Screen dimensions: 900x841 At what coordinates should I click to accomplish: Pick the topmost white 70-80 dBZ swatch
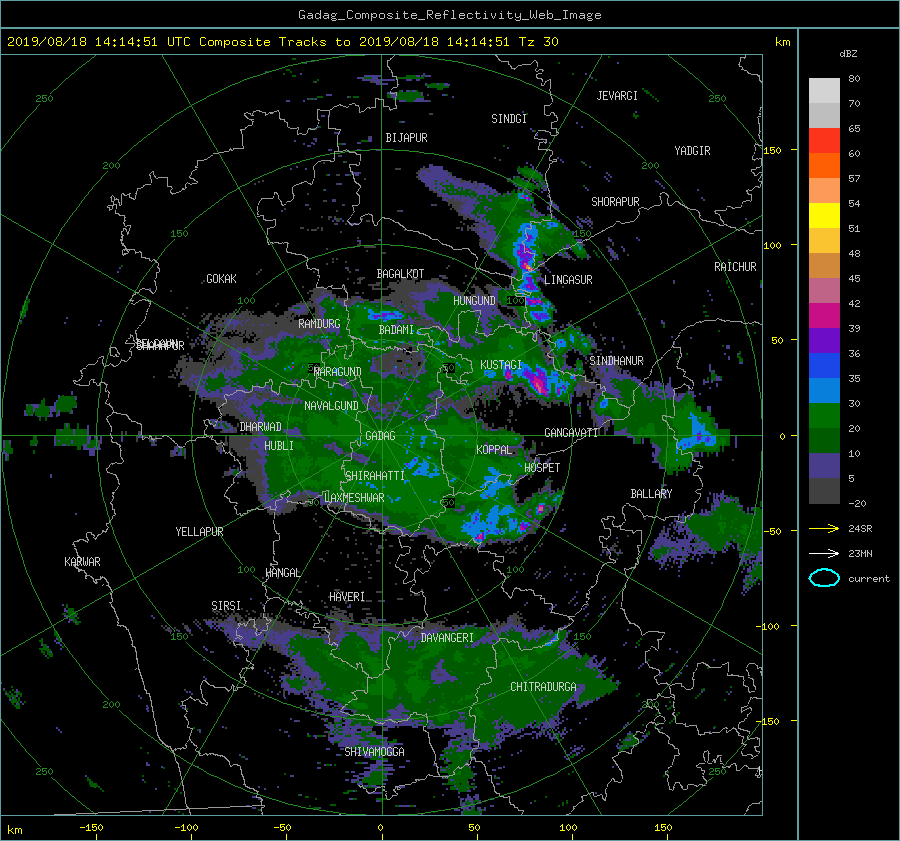click(x=824, y=91)
